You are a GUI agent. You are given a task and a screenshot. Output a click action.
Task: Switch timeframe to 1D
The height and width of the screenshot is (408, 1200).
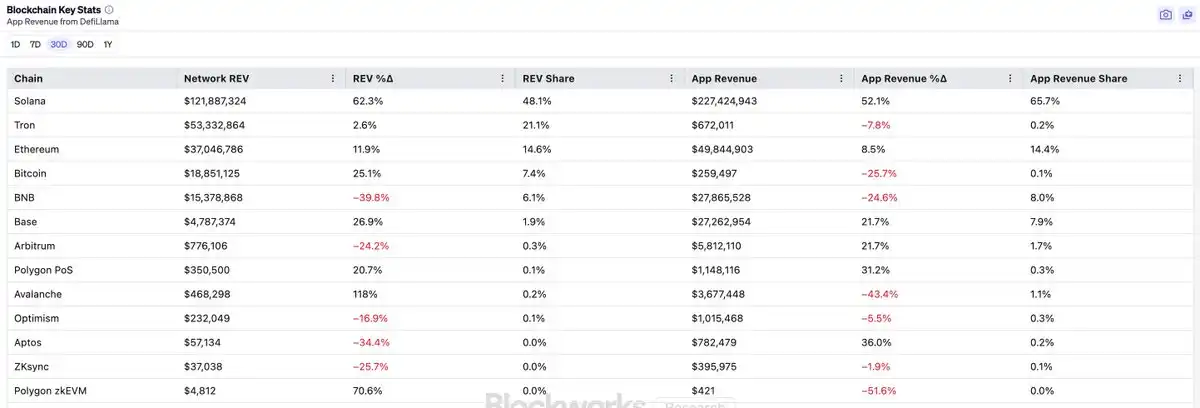(x=15, y=44)
